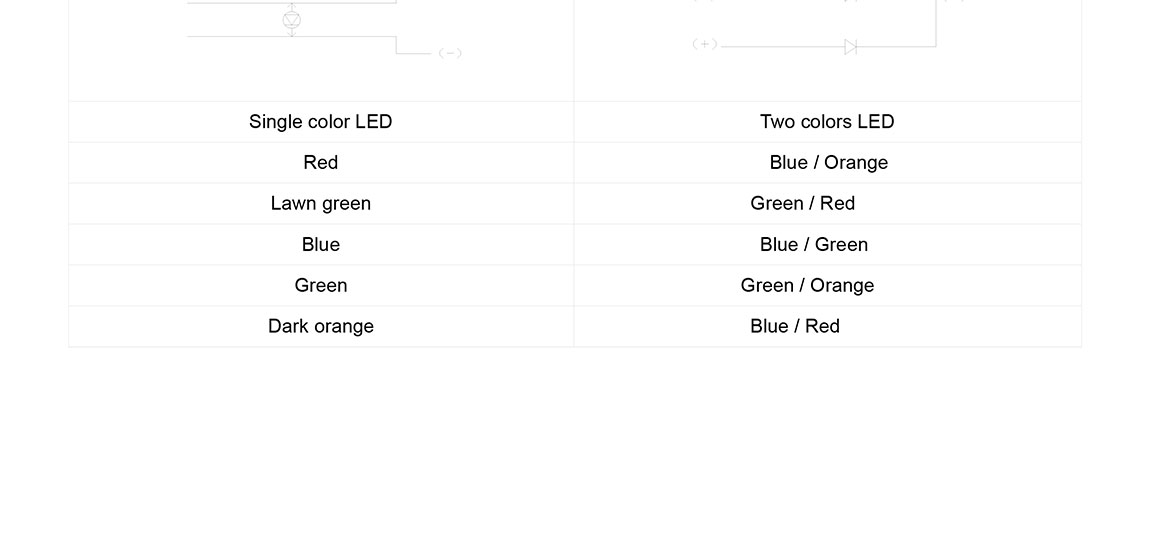Image resolution: width=1150 pixels, height=538 pixels.
Task: Click the "Blue / Orange" option
Action: (x=828, y=163)
